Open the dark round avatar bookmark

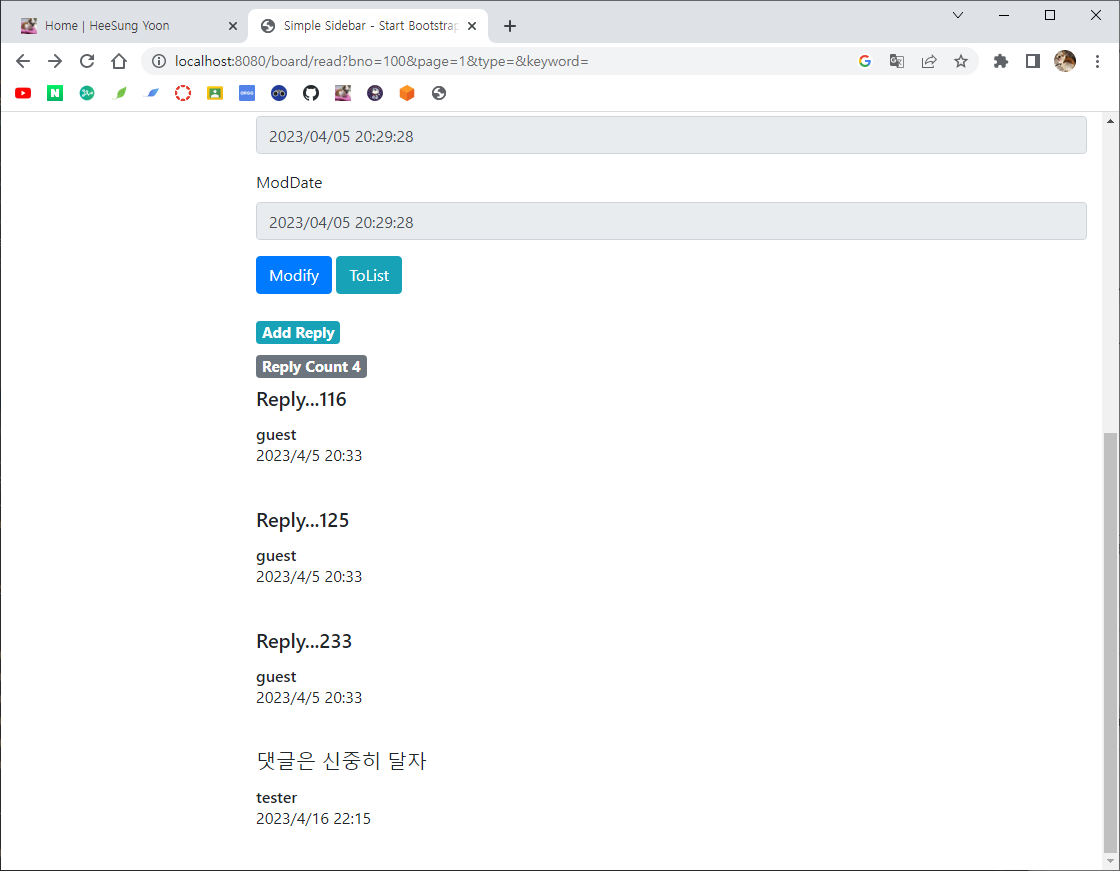375,93
